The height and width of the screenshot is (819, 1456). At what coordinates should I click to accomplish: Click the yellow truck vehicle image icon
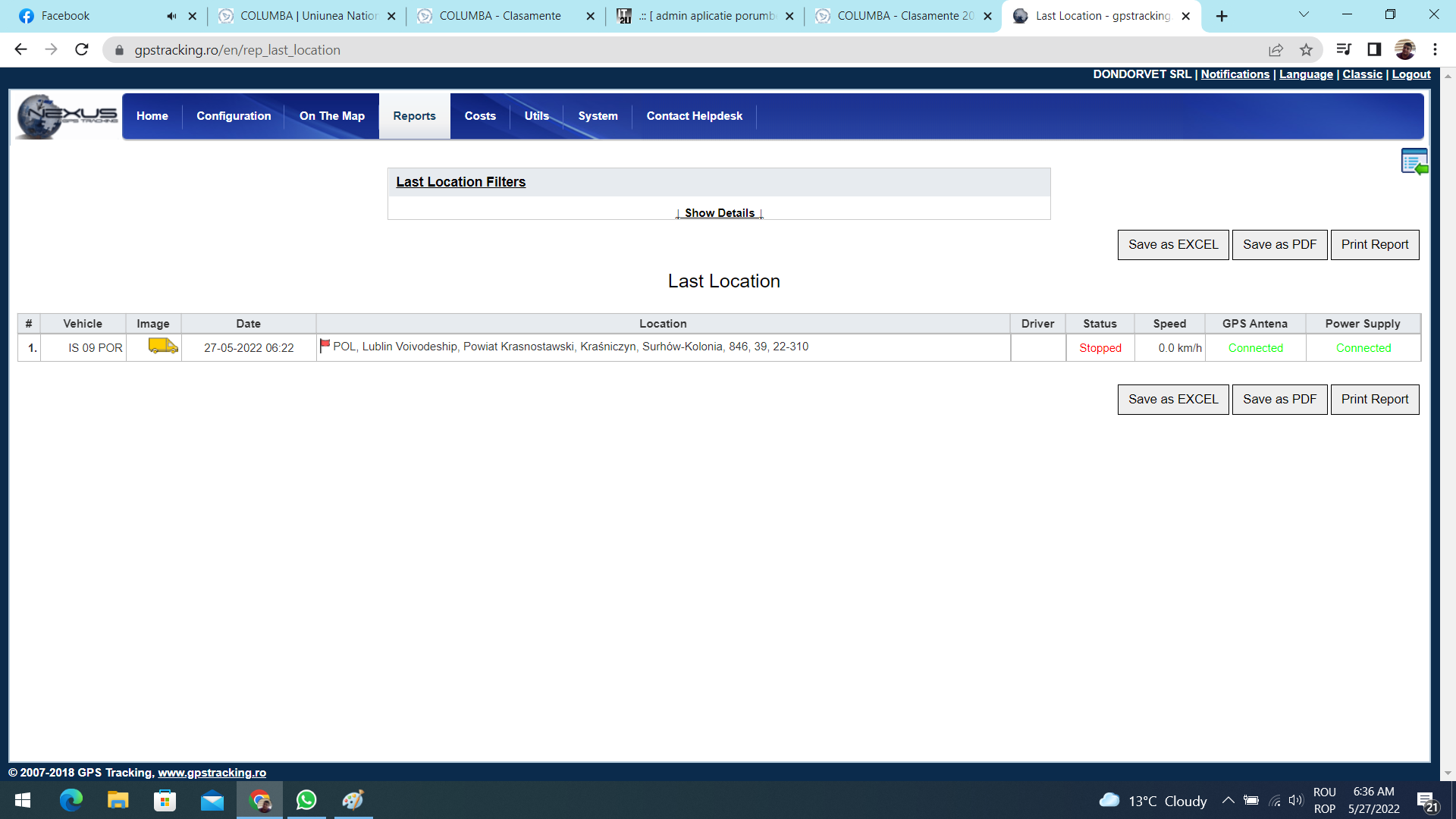pos(162,347)
